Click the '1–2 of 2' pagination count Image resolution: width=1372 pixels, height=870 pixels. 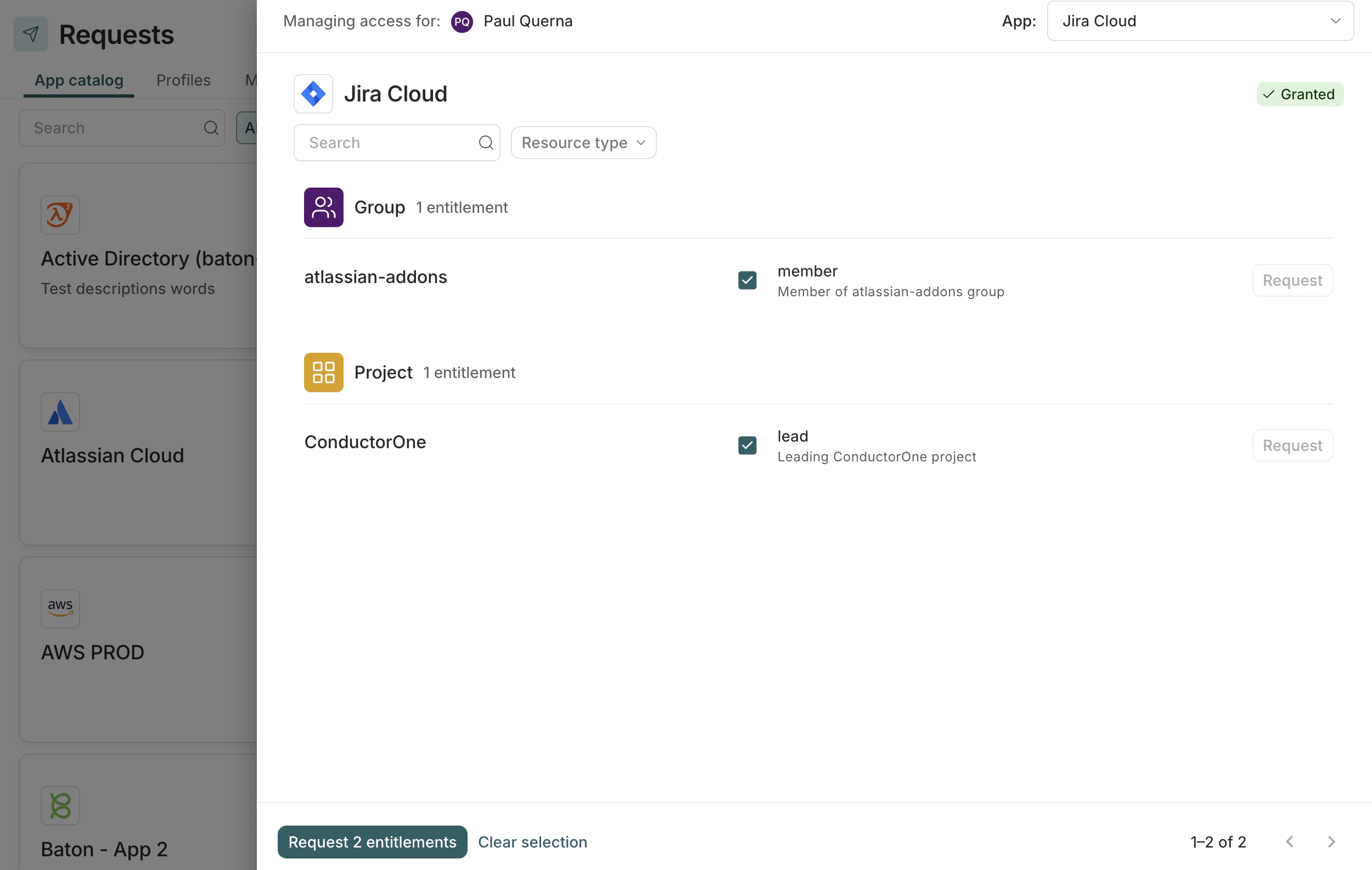click(1219, 842)
